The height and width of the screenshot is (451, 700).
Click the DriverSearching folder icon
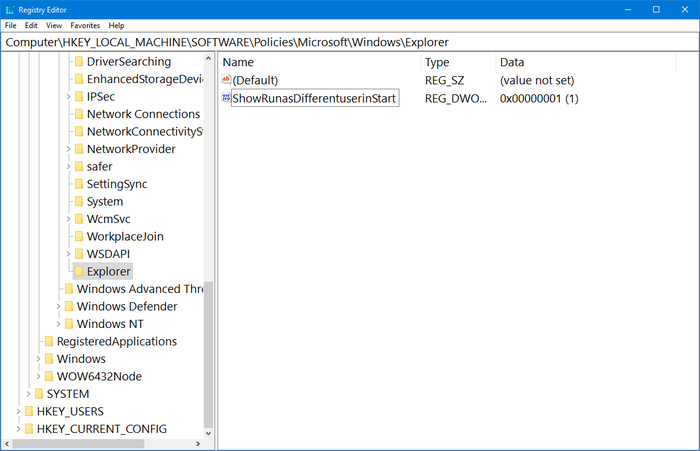coord(79,61)
